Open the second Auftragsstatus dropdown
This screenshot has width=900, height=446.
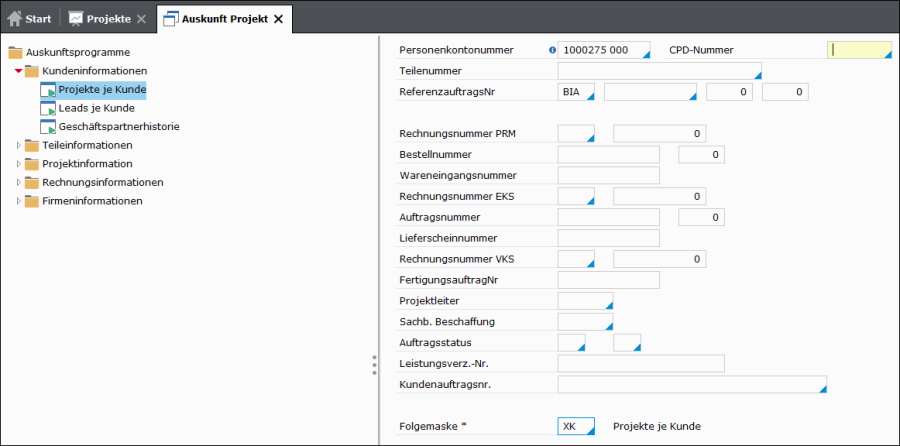click(x=627, y=343)
